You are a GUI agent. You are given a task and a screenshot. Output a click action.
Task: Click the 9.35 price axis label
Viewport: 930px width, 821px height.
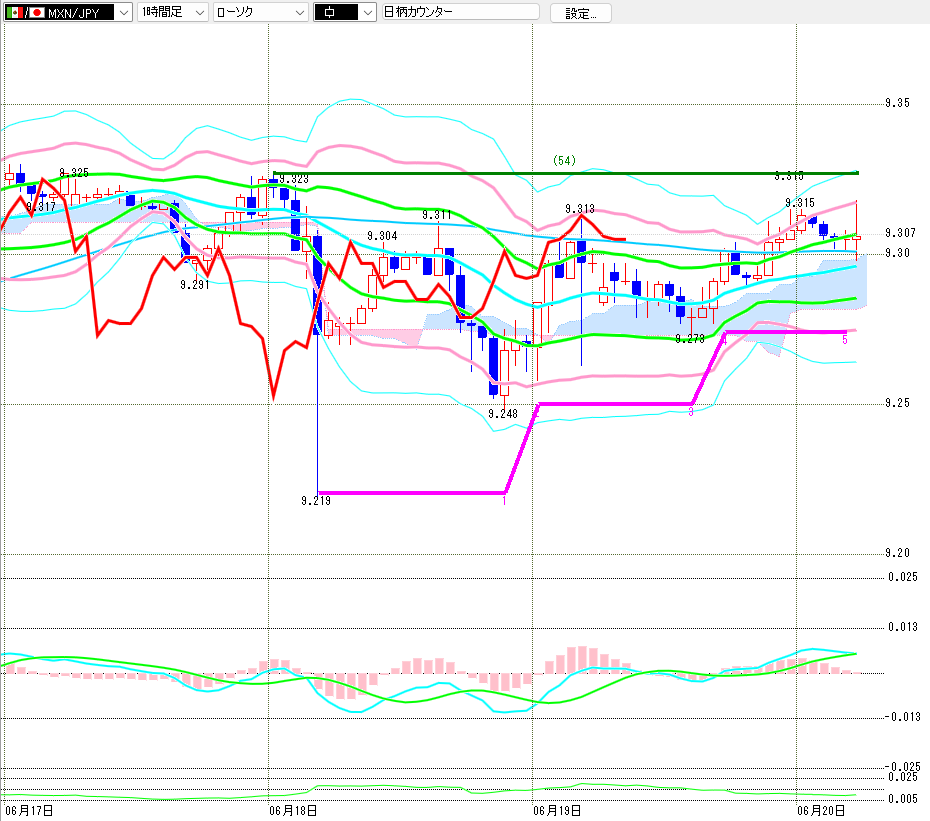(897, 103)
